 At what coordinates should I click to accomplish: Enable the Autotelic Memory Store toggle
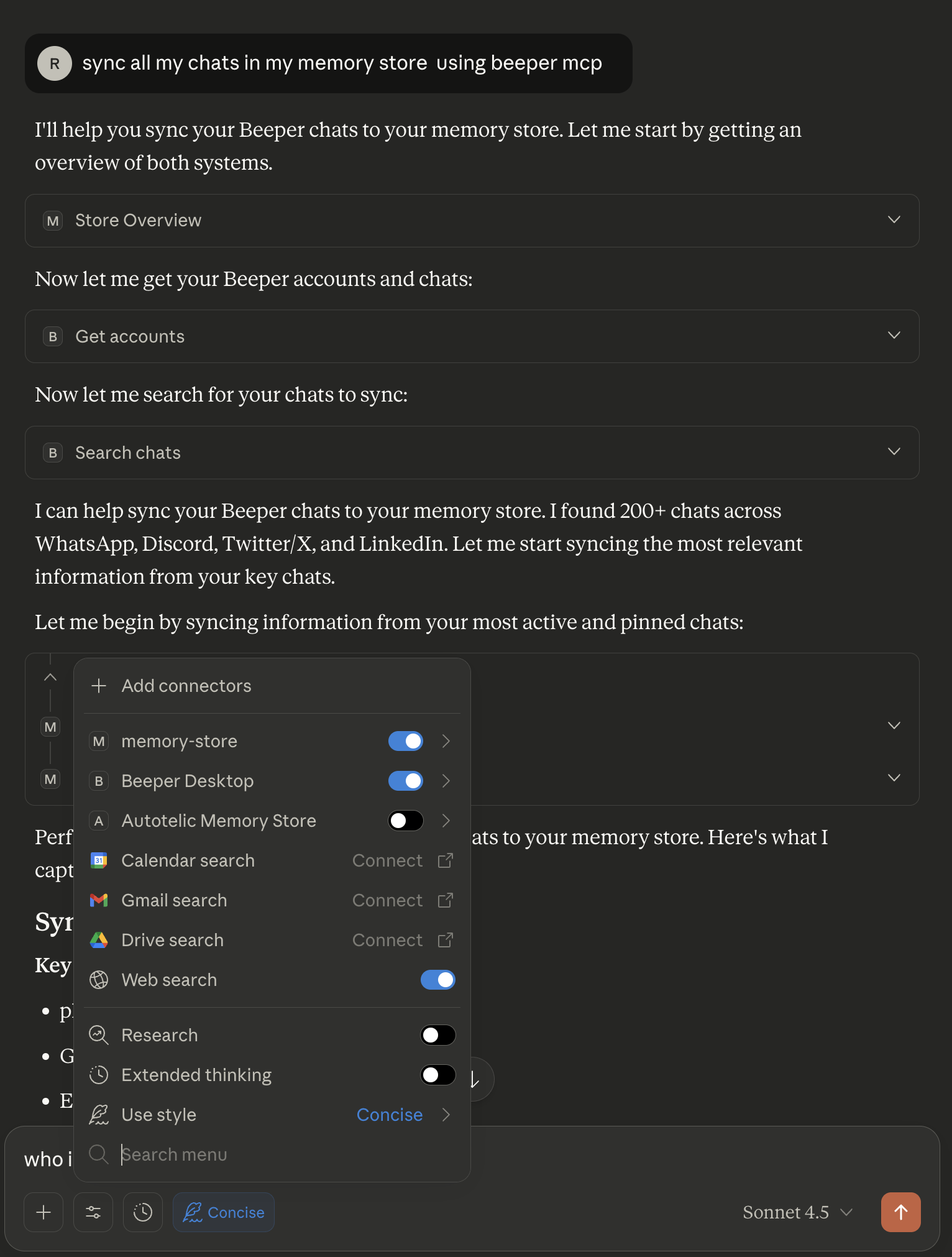tap(405, 821)
